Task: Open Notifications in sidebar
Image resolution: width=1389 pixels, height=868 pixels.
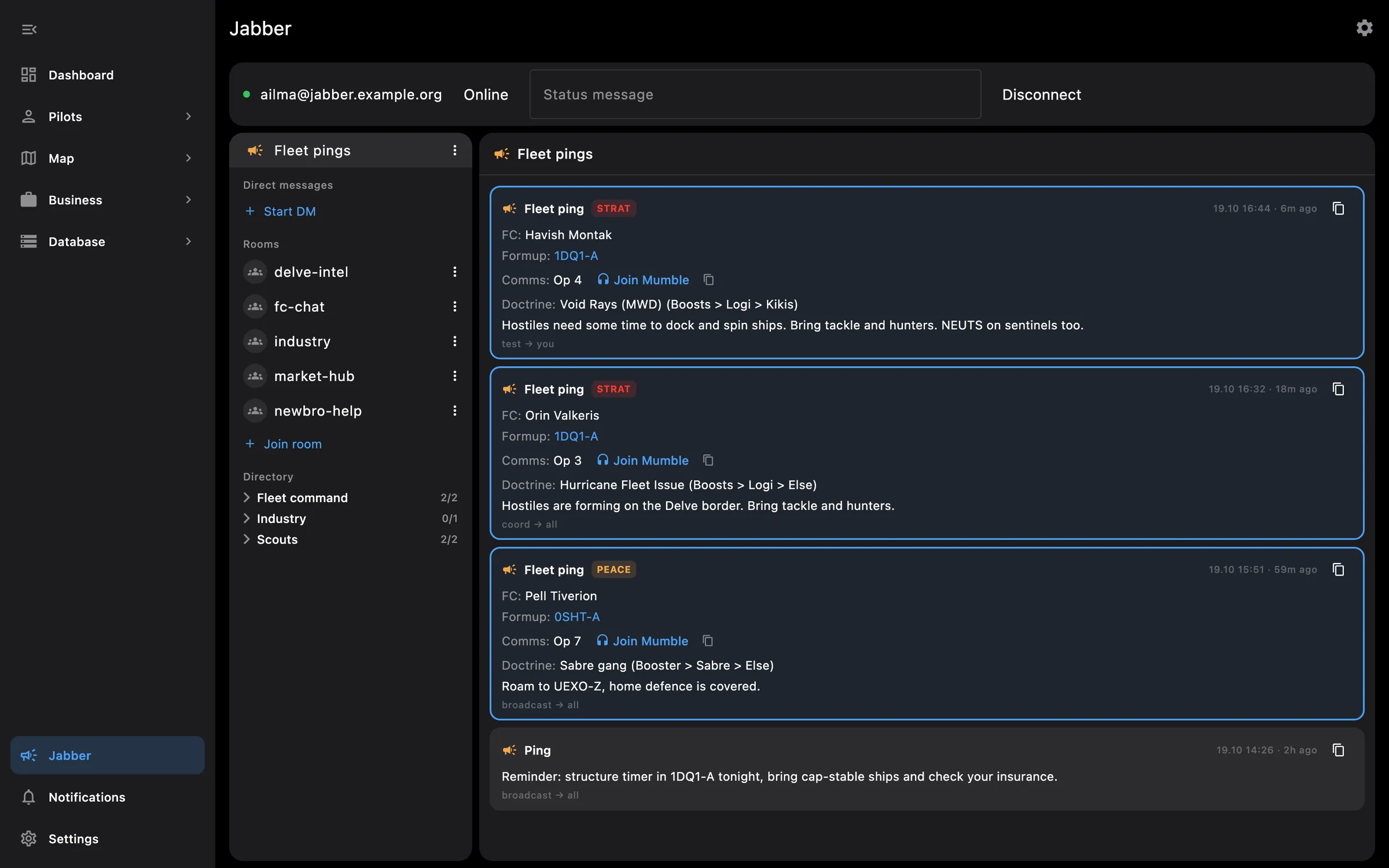Action: [108, 797]
